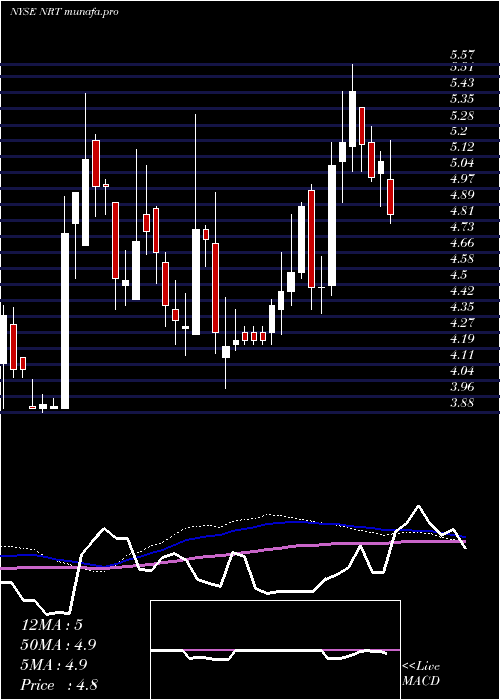
Task: Click the 5MA : 4.9 readout
Action: [x=55, y=665]
